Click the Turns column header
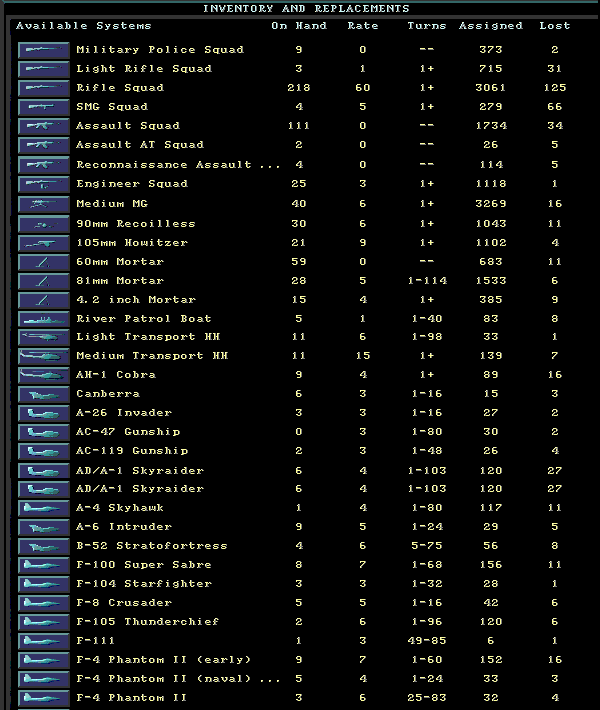The width and height of the screenshot is (600, 710). [427, 26]
